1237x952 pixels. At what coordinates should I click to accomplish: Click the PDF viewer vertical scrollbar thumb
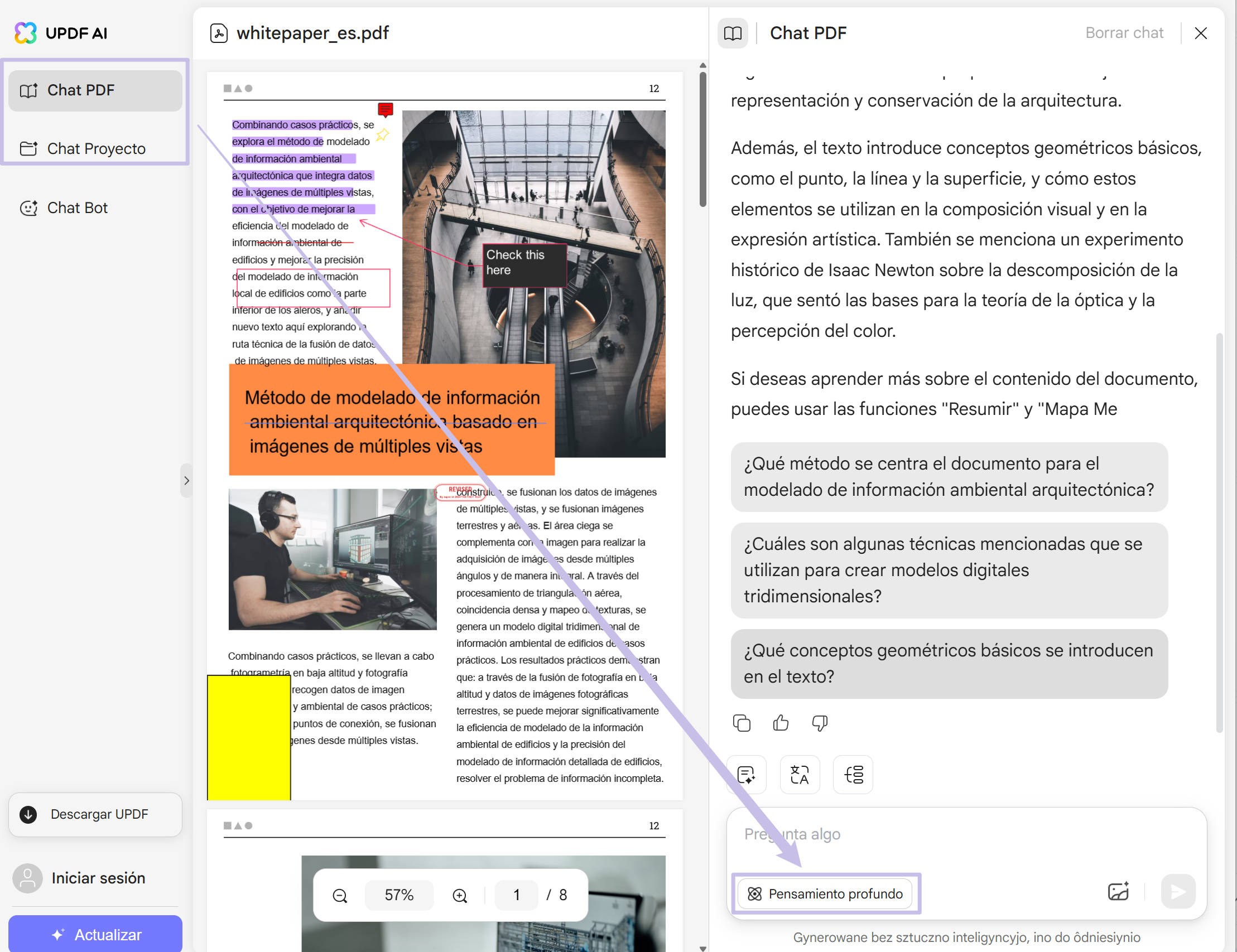[x=703, y=139]
